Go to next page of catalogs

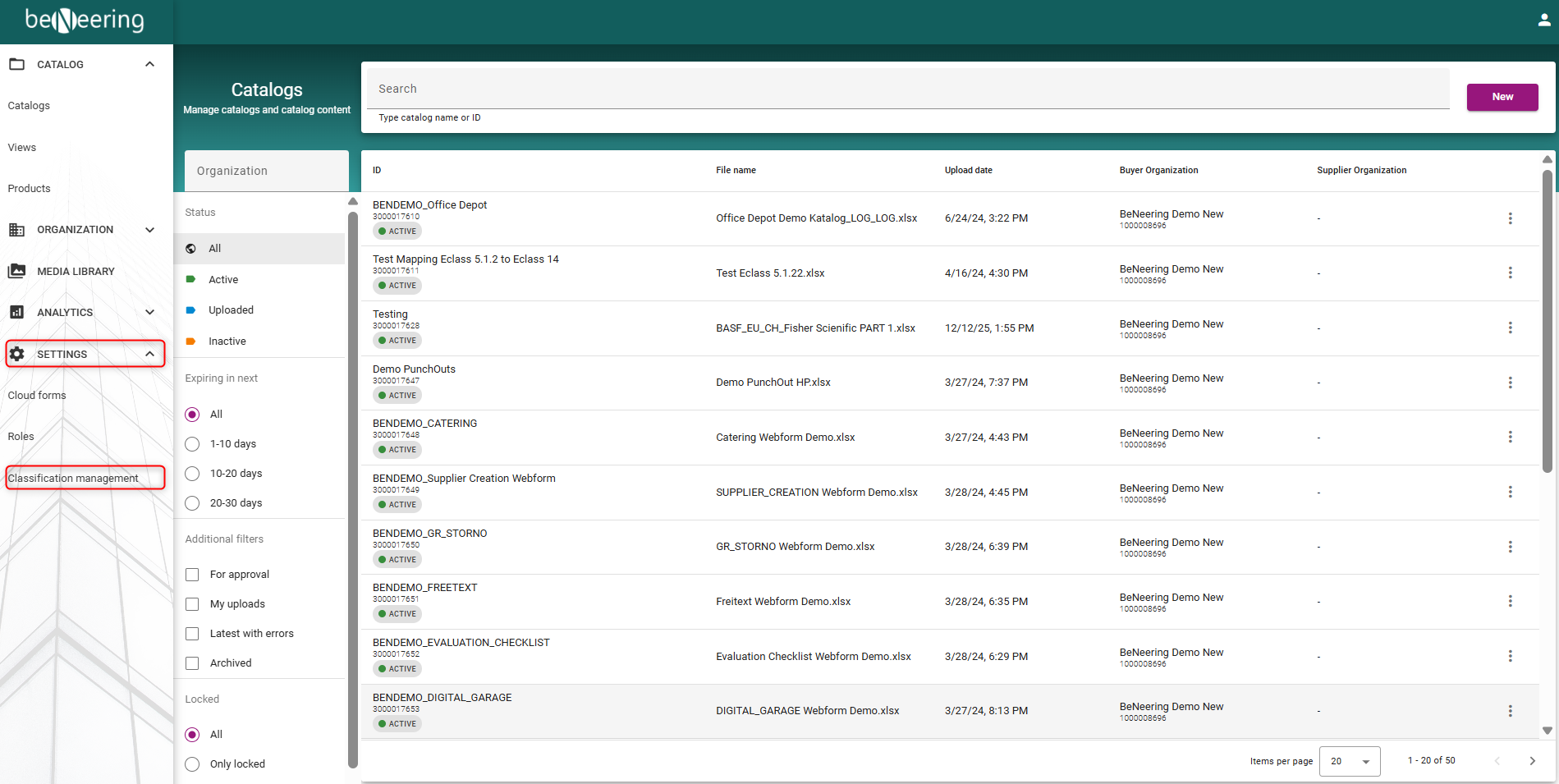(x=1532, y=761)
